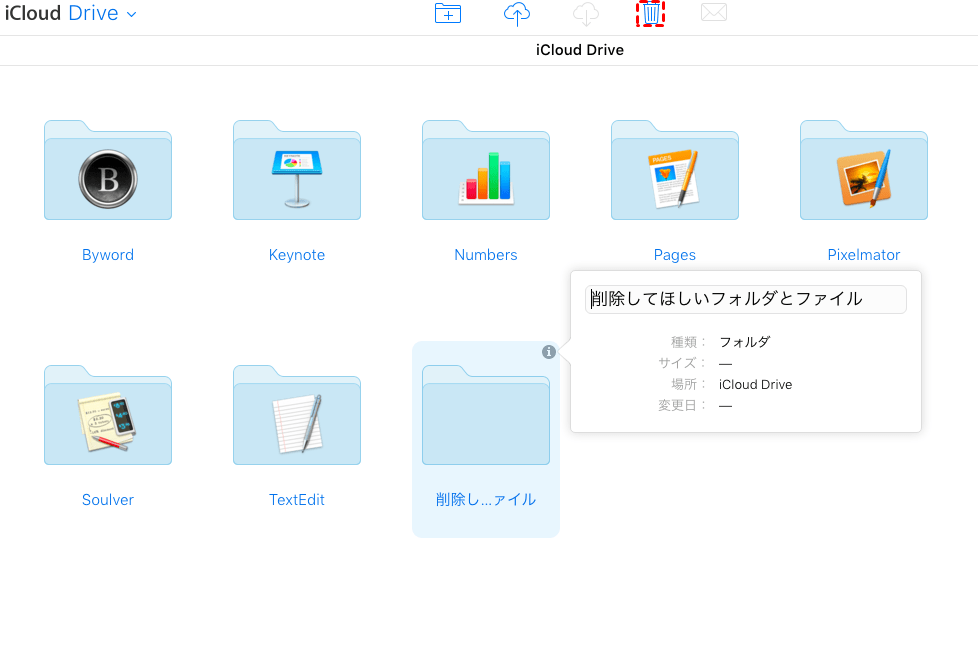Click the Numbers folder name label
This screenshot has height=663, width=978.
coord(486,255)
